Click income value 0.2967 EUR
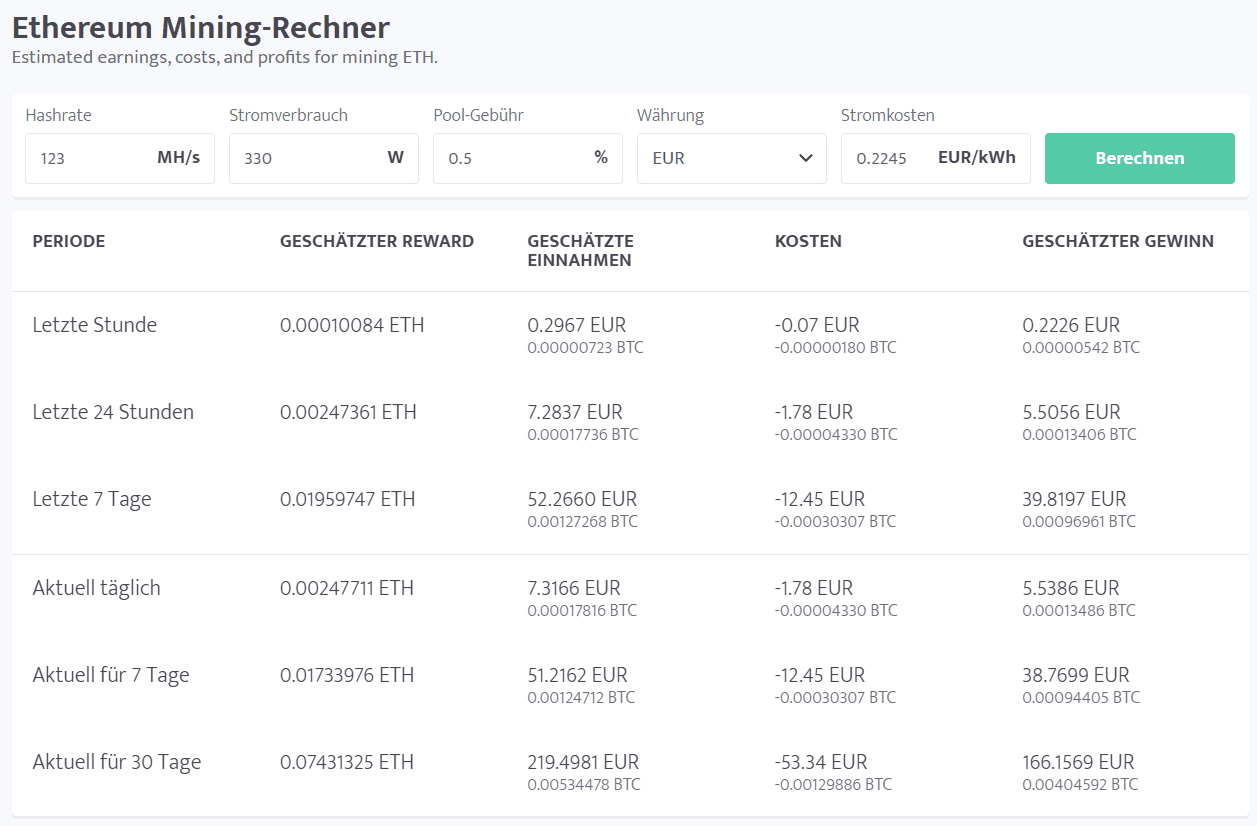The height and width of the screenshot is (826, 1257). click(x=576, y=325)
